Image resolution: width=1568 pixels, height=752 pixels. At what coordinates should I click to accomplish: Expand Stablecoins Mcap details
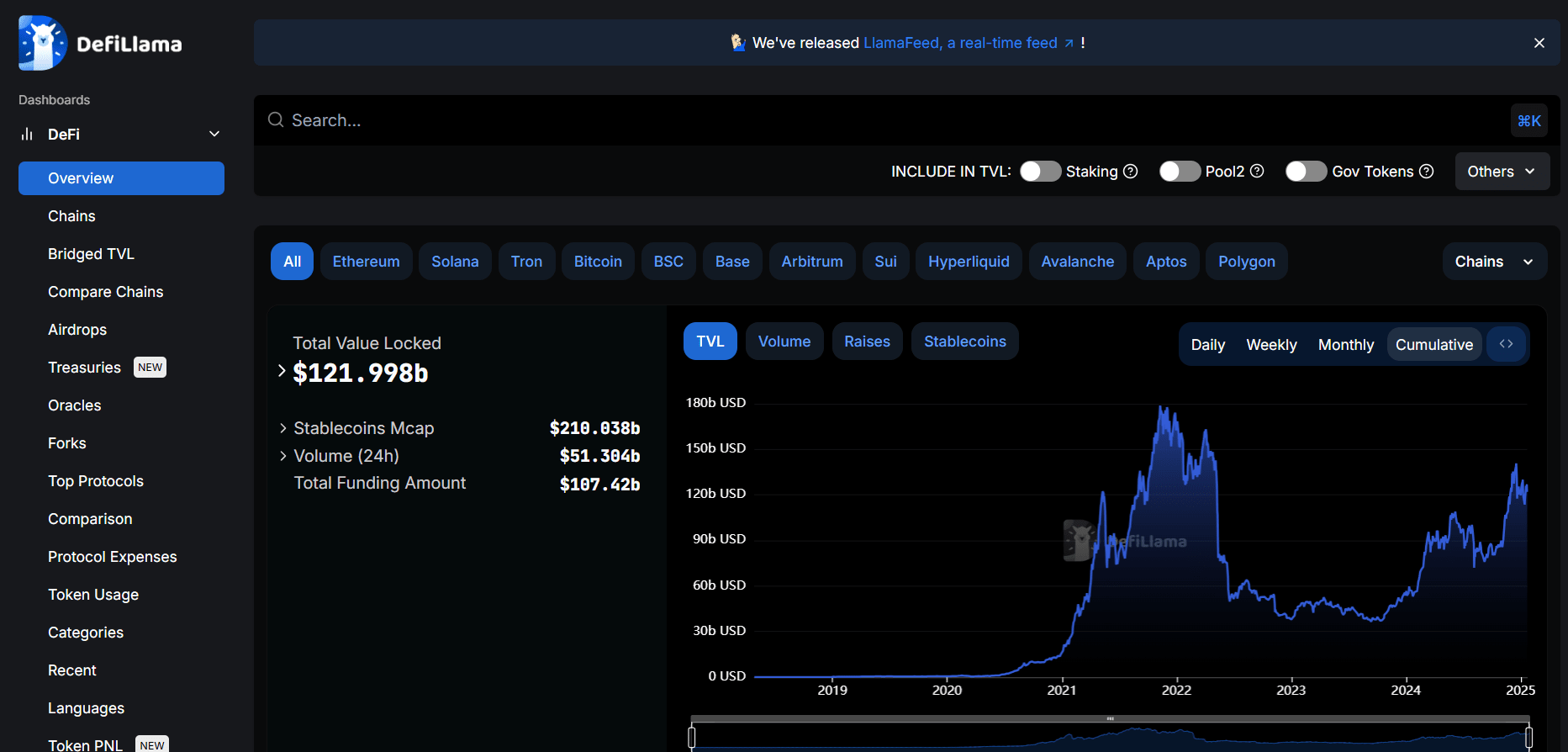point(283,428)
